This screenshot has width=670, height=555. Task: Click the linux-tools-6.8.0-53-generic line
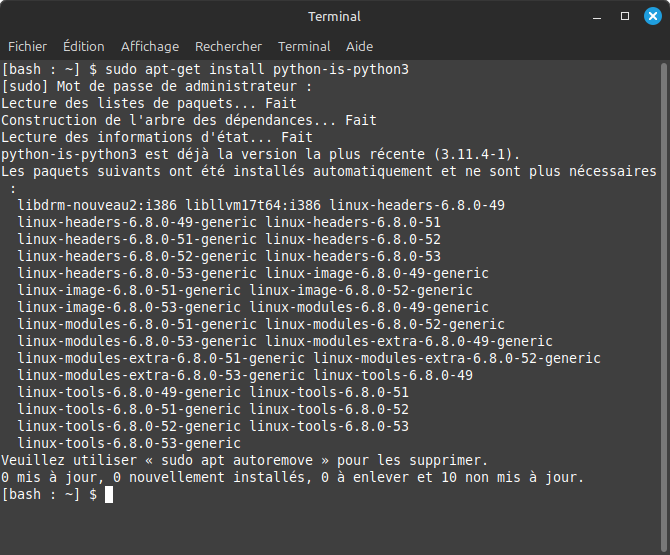click(x=129, y=443)
